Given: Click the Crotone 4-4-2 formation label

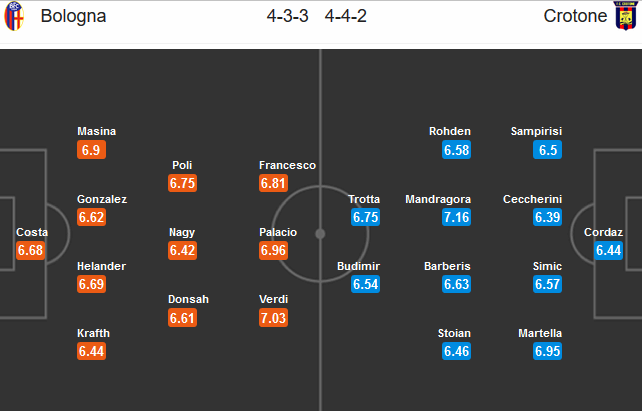Looking at the screenshot, I should tap(346, 16).
